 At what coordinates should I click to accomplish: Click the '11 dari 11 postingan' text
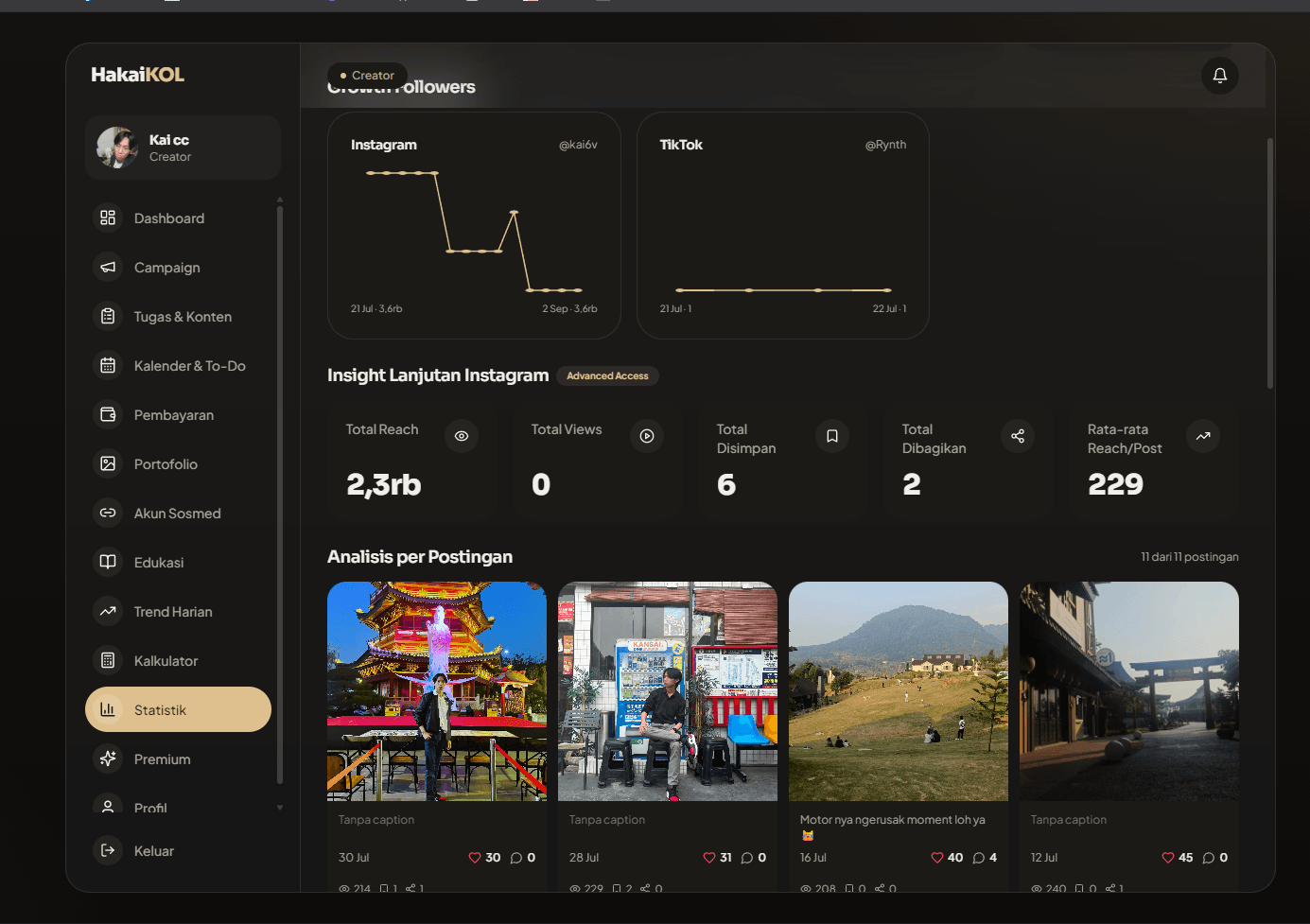[1189, 557]
